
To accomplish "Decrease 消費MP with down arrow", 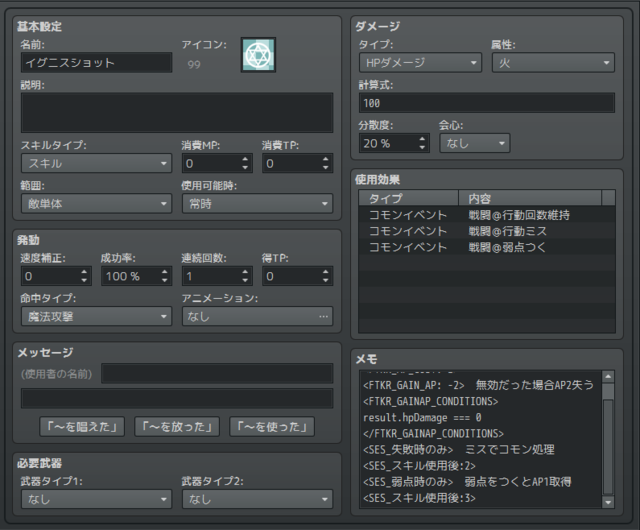I will [x=245, y=167].
